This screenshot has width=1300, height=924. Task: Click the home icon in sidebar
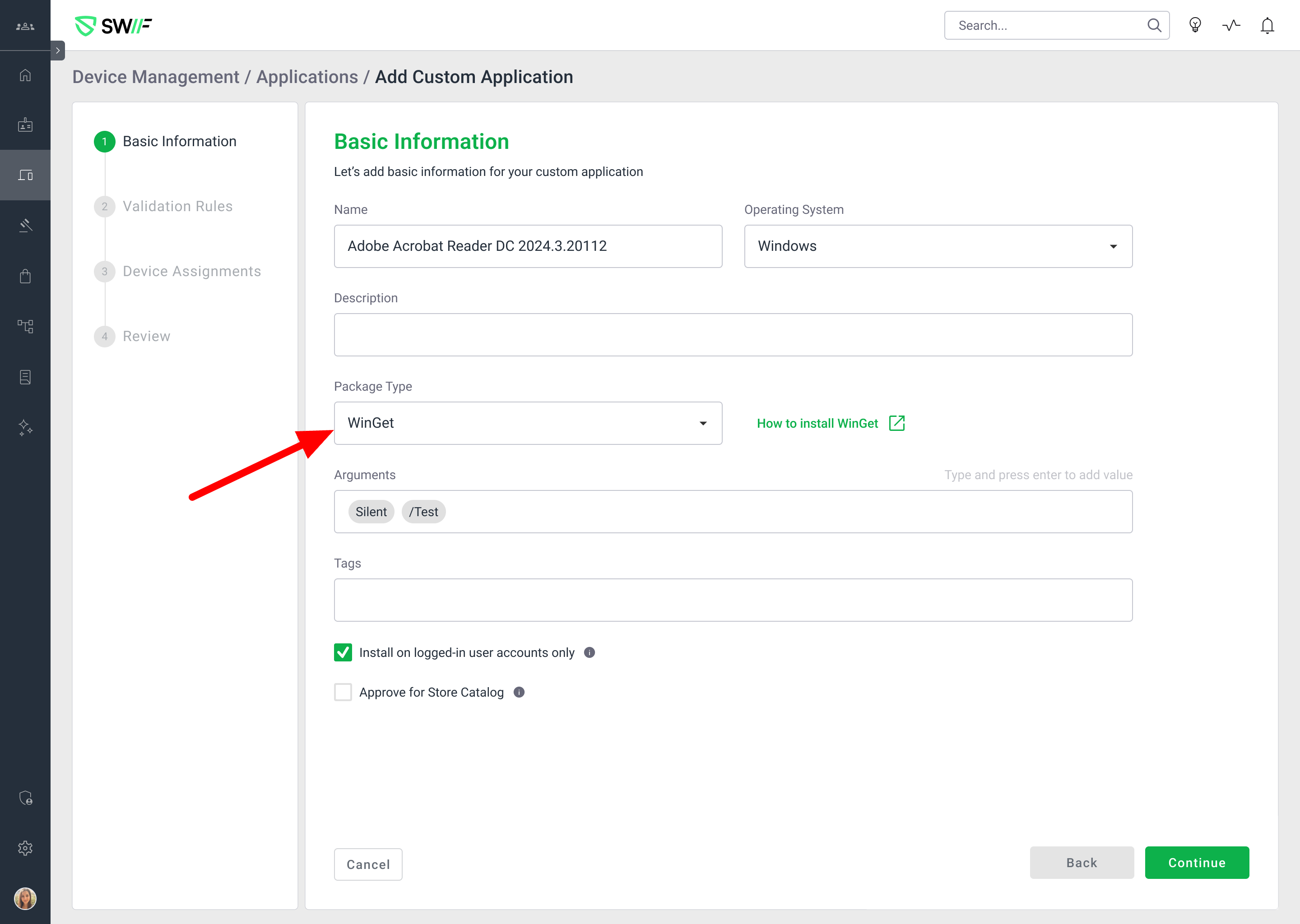[x=25, y=75]
